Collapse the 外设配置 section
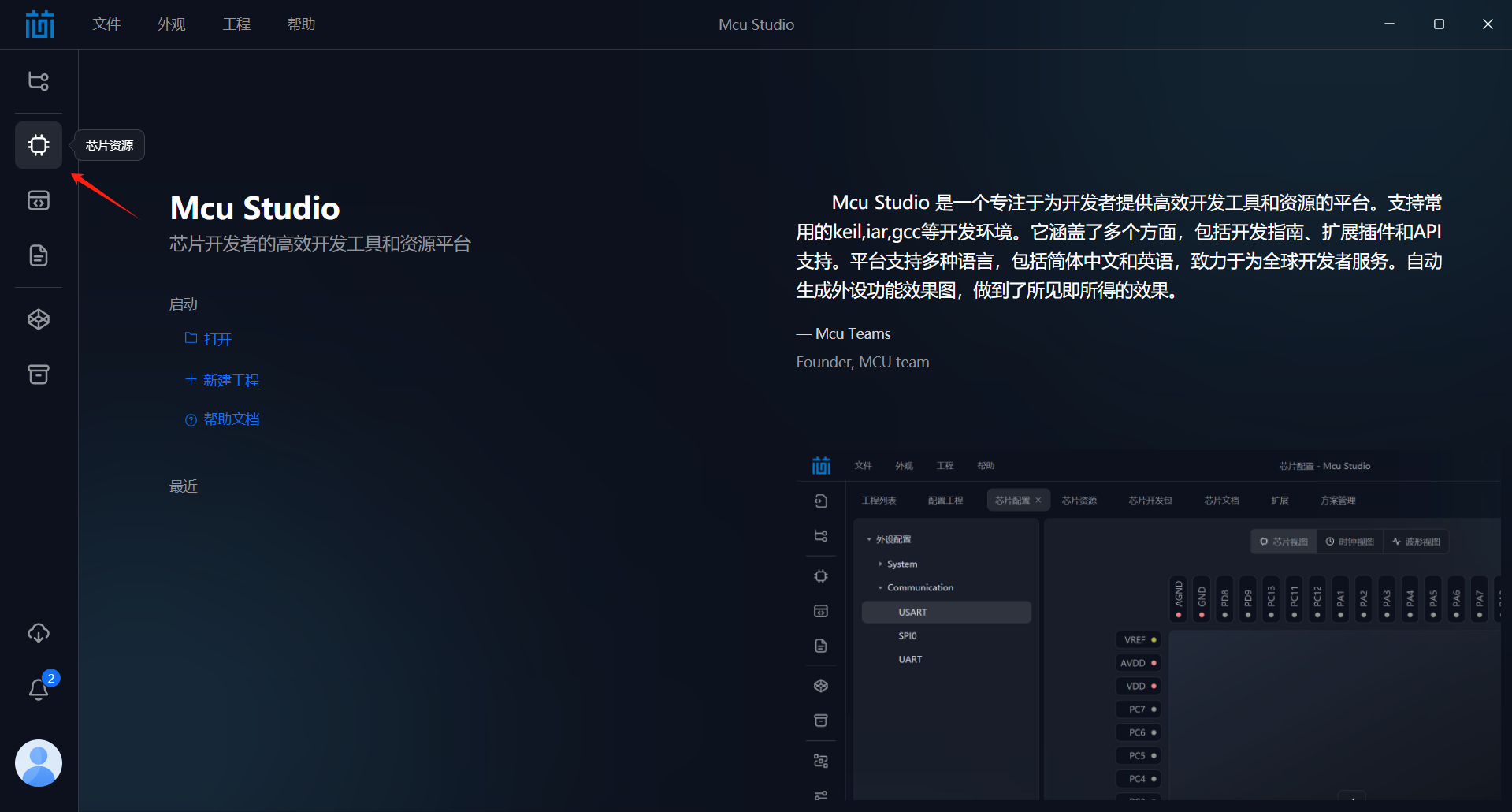Screen dimensions: 1512x812 coord(868,538)
